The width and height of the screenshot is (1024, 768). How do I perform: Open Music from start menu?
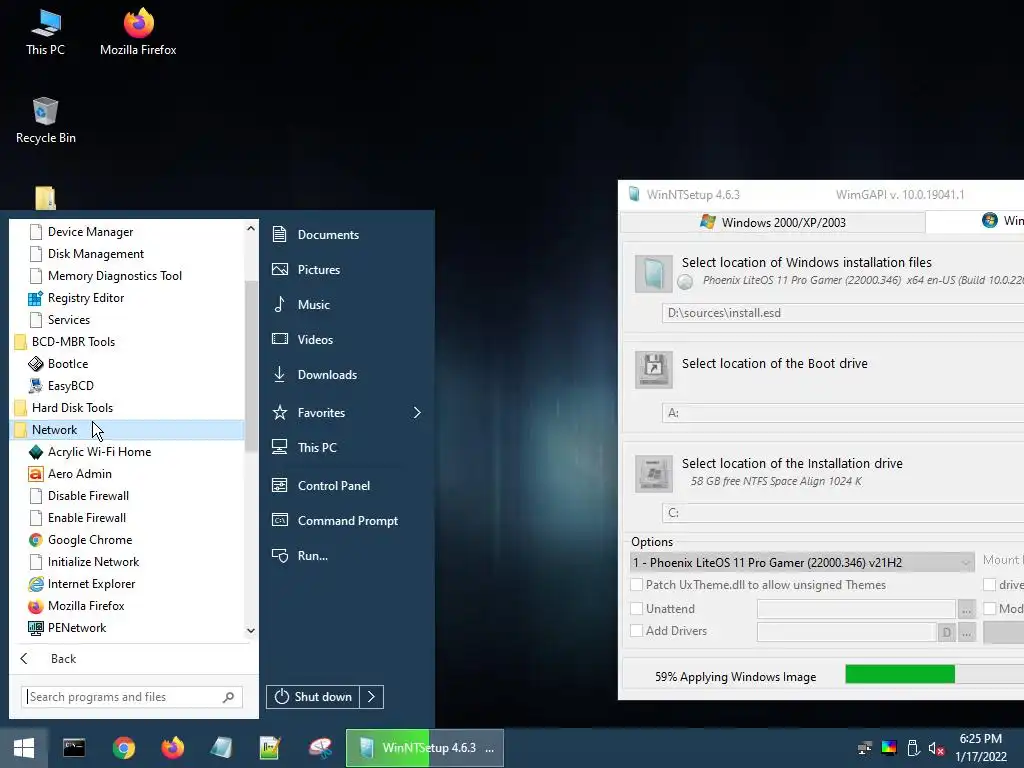[301, 305]
